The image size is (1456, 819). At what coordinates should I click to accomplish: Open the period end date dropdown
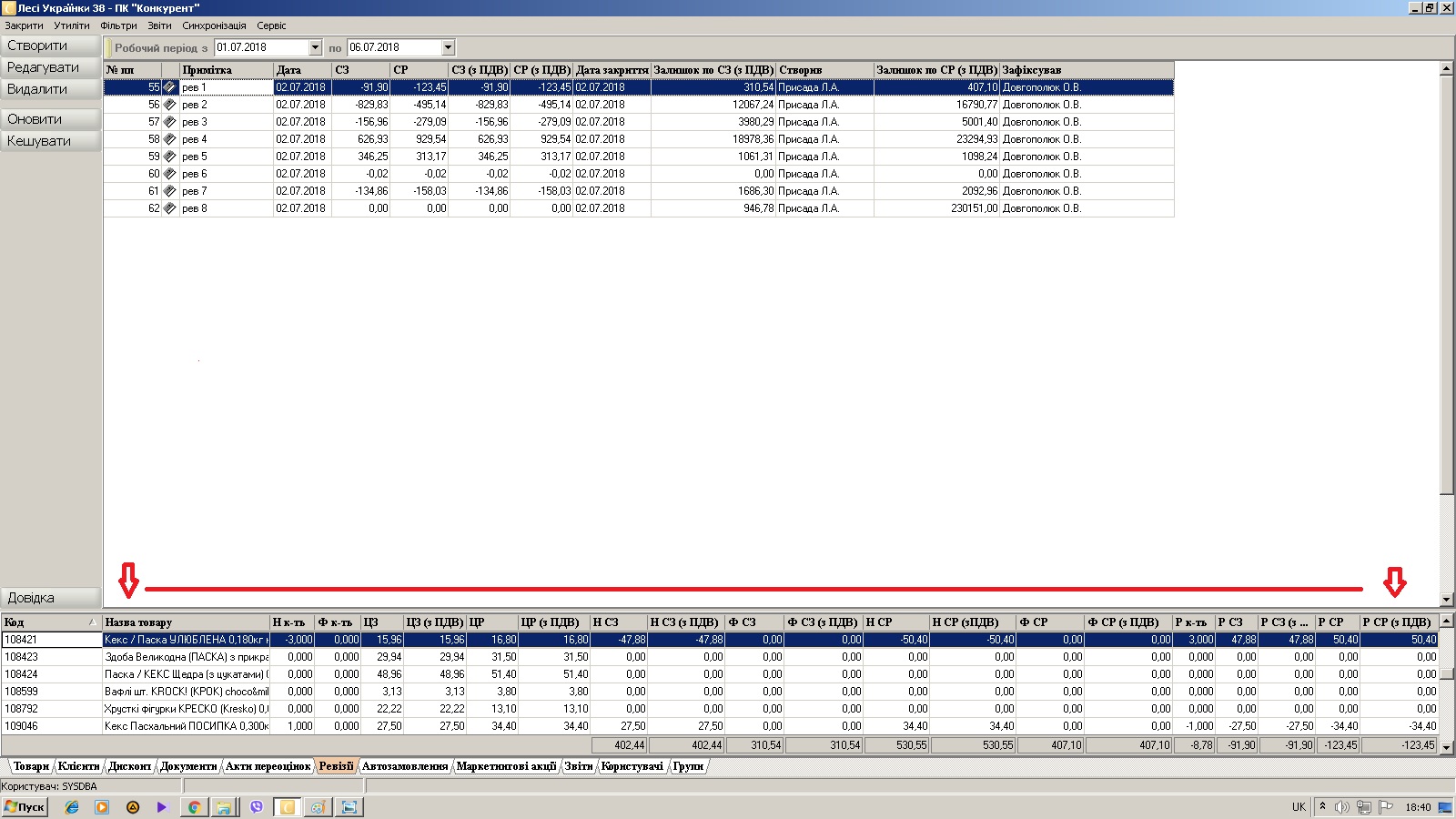click(x=448, y=47)
